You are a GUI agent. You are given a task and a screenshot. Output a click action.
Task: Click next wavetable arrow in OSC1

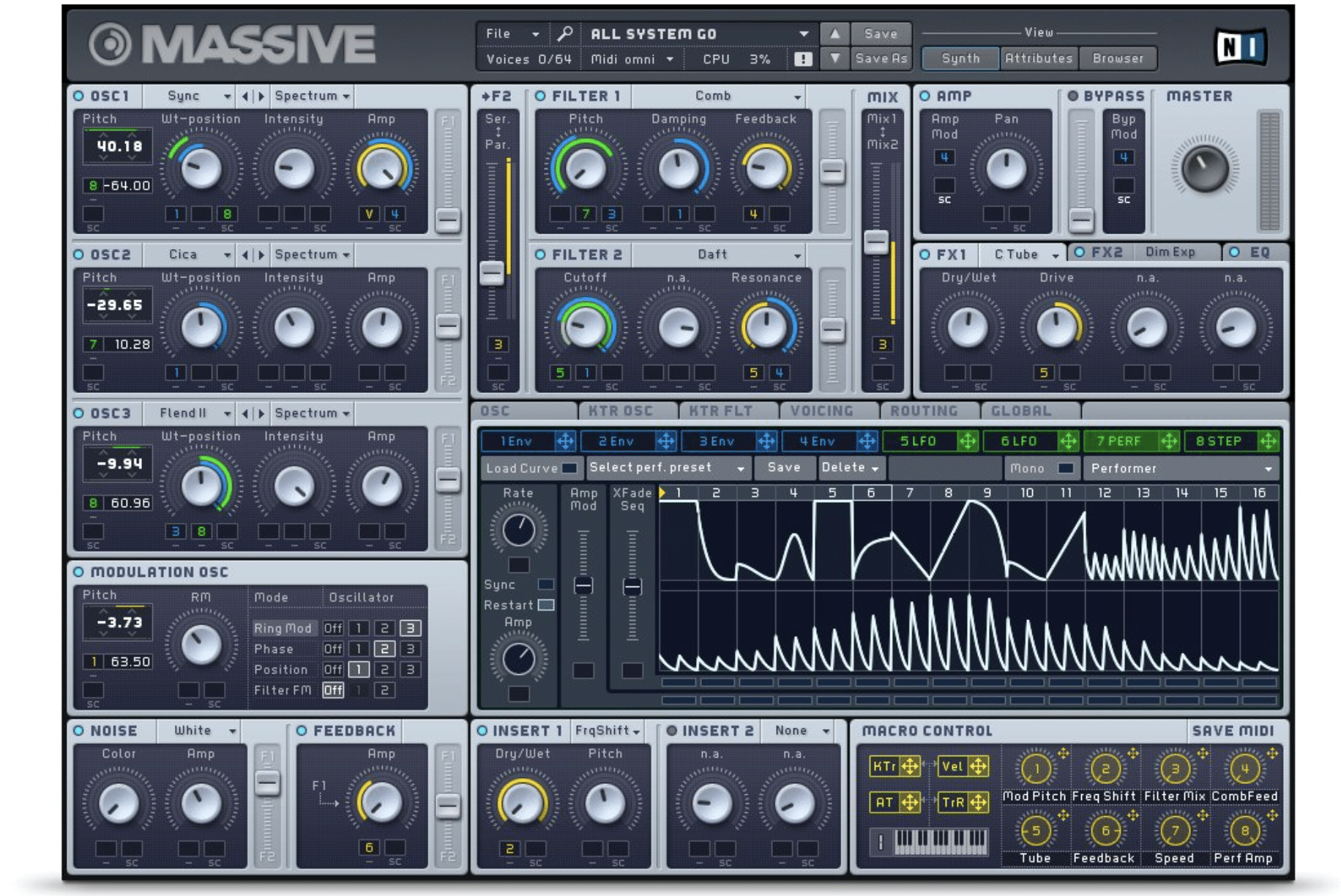[x=261, y=96]
